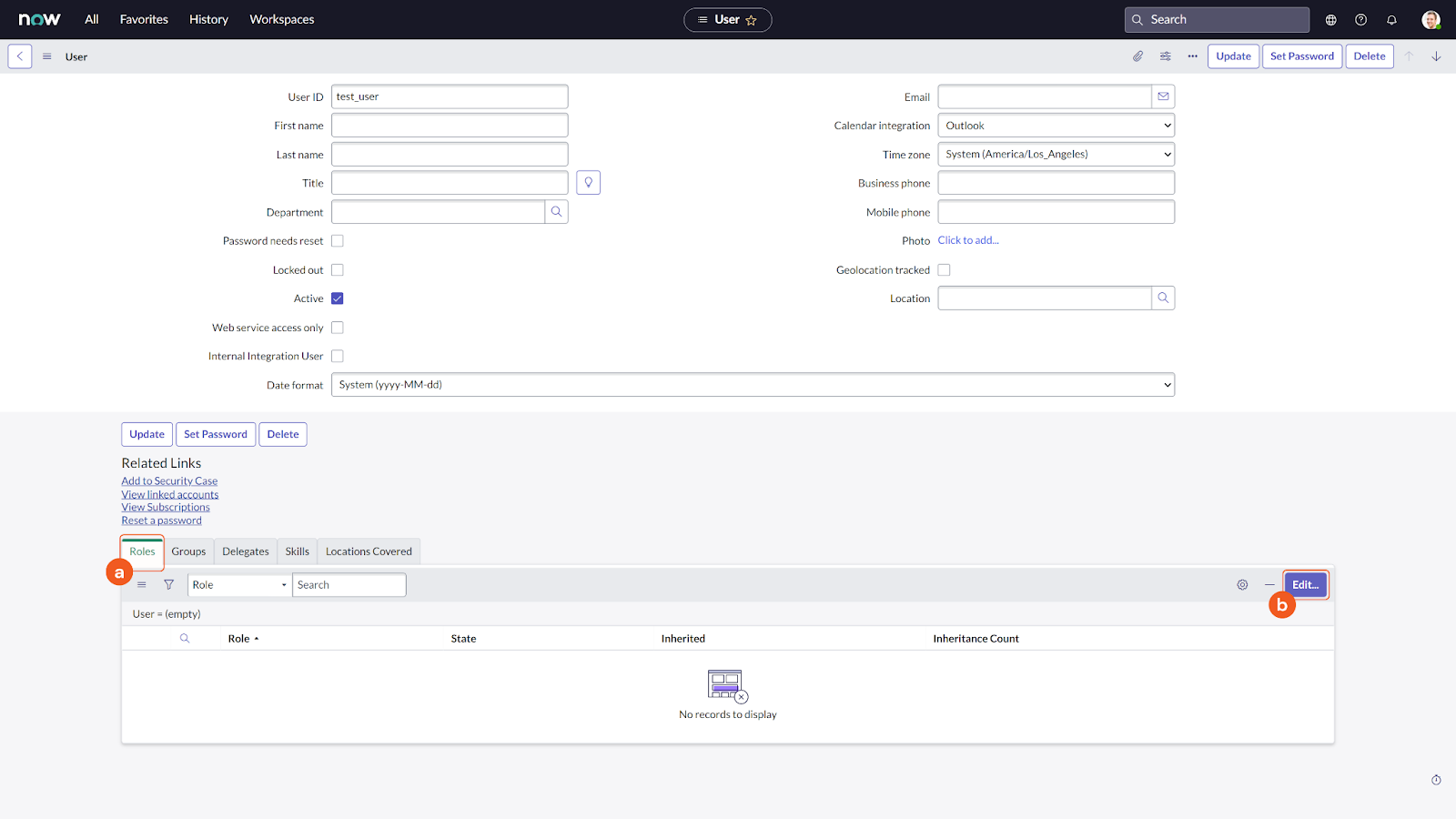Click the Set Password button in header
Viewport: 1456px width, 819px height.
click(x=1301, y=56)
